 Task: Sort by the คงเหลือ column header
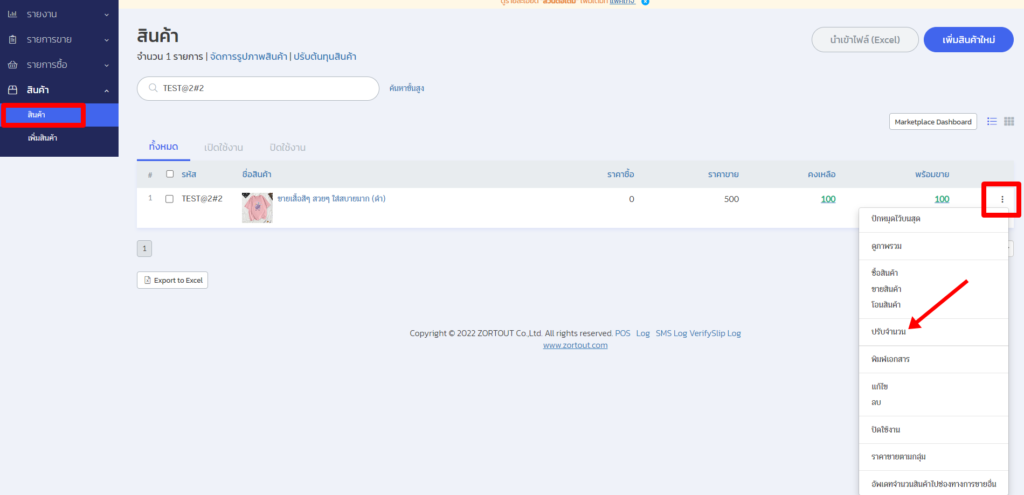coord(821,174)
